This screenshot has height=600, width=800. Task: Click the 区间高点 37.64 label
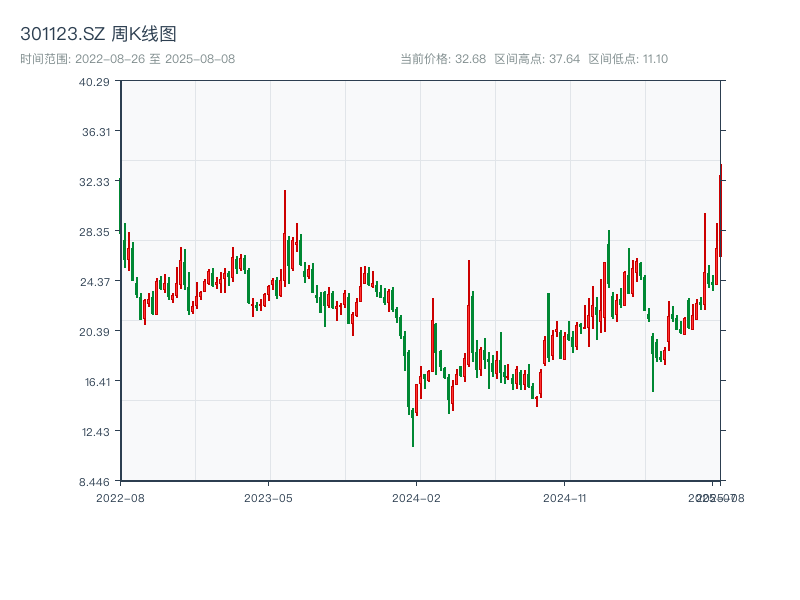tap(537, 59)
